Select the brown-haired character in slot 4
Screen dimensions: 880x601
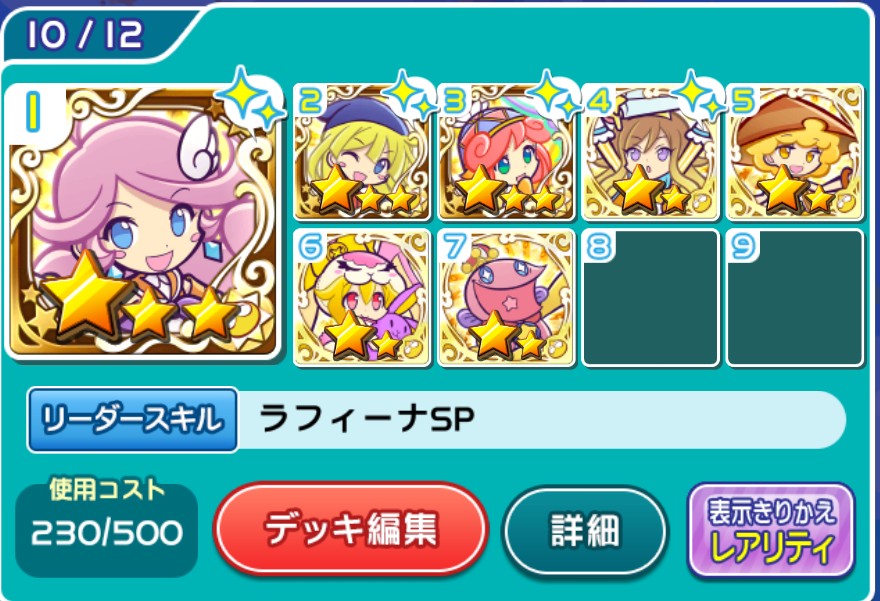click(650, 152)
